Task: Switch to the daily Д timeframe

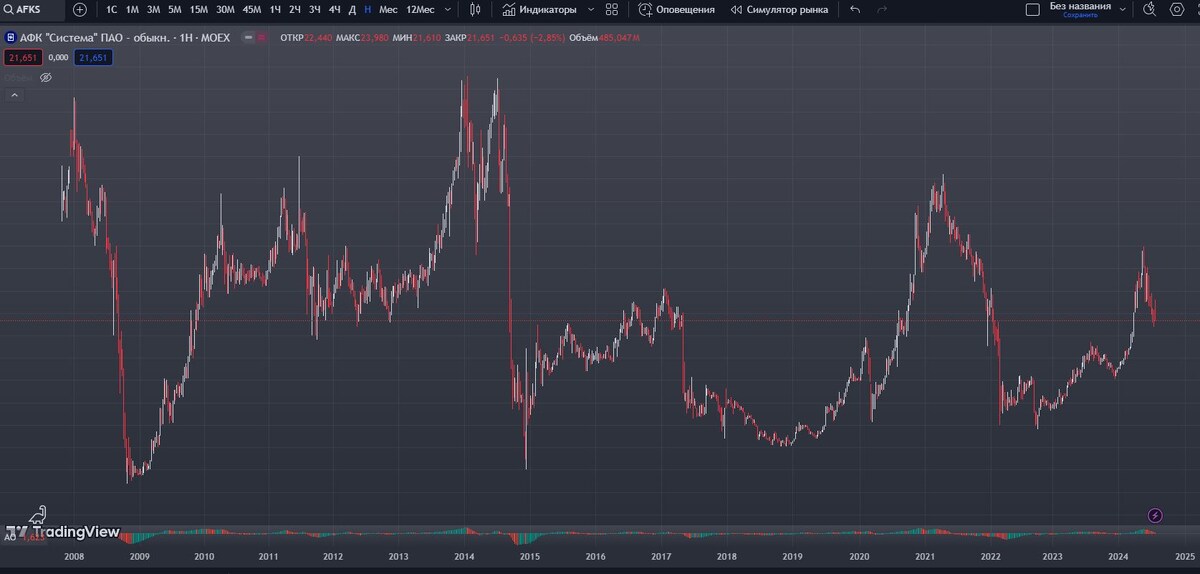Action: tap(352, 9)
